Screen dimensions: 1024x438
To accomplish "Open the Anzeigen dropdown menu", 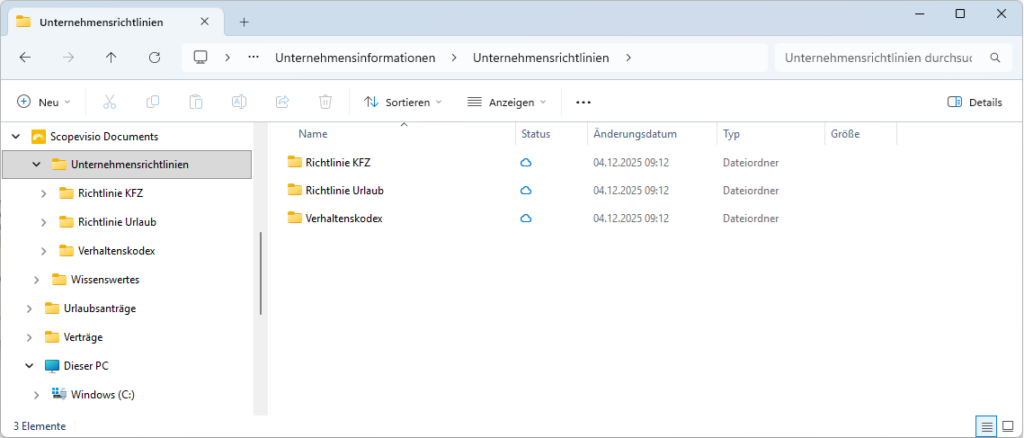I will point(507,102).
